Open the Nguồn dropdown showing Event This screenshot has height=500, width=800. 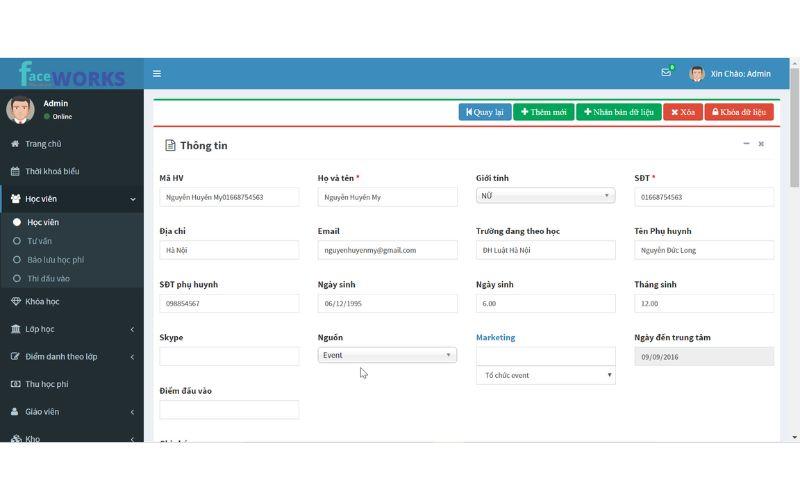click(387, 355)
